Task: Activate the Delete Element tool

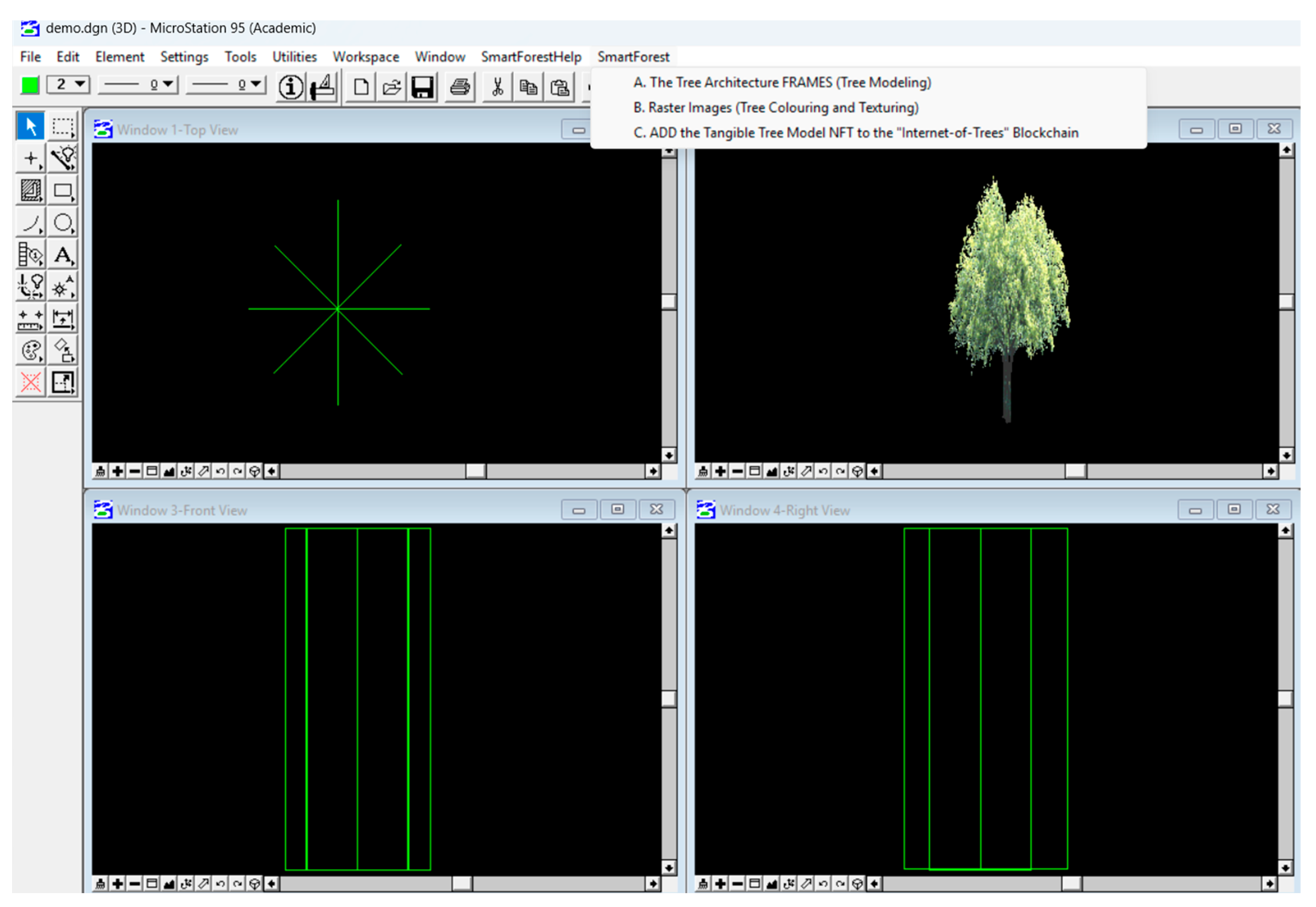Action: click(31, 383)
